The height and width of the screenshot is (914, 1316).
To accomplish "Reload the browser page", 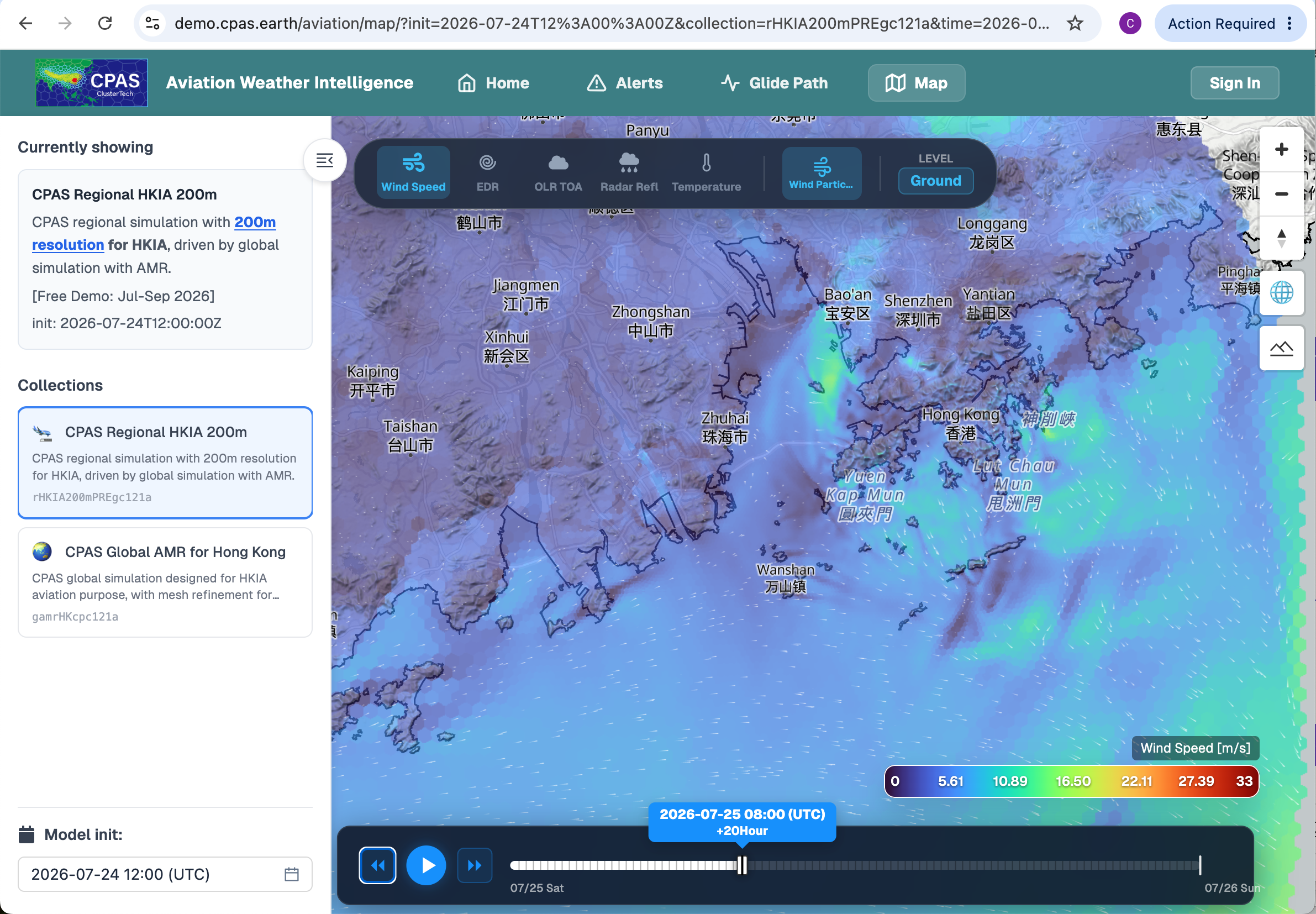I will [x=105, y=23].
